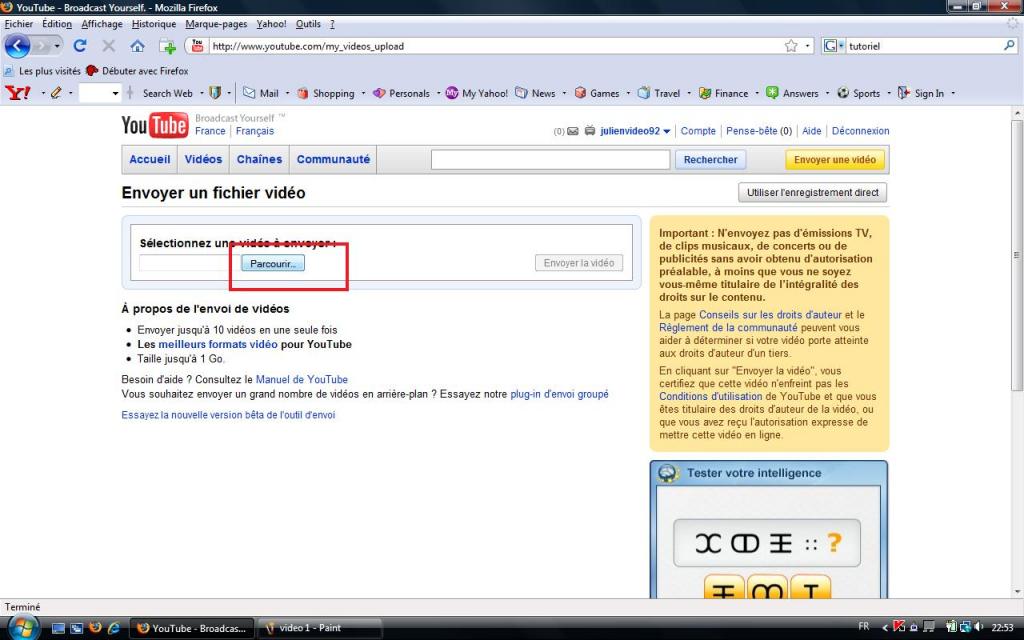Open the Manuel de YouTube link
The image size is (1024, 640).
coord(302,379)
